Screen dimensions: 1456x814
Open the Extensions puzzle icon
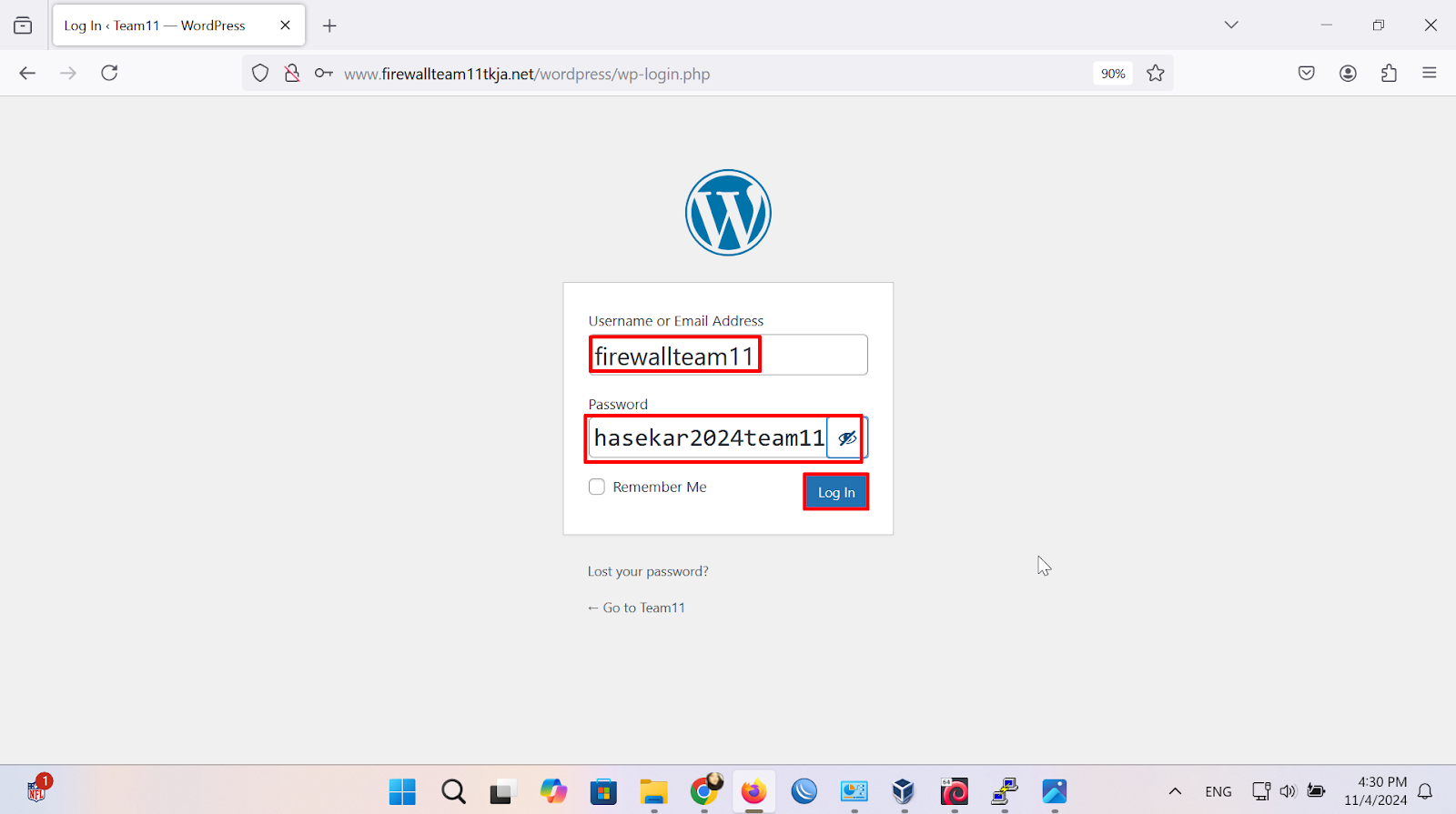pyautogui.click(x=1389, y=73)
